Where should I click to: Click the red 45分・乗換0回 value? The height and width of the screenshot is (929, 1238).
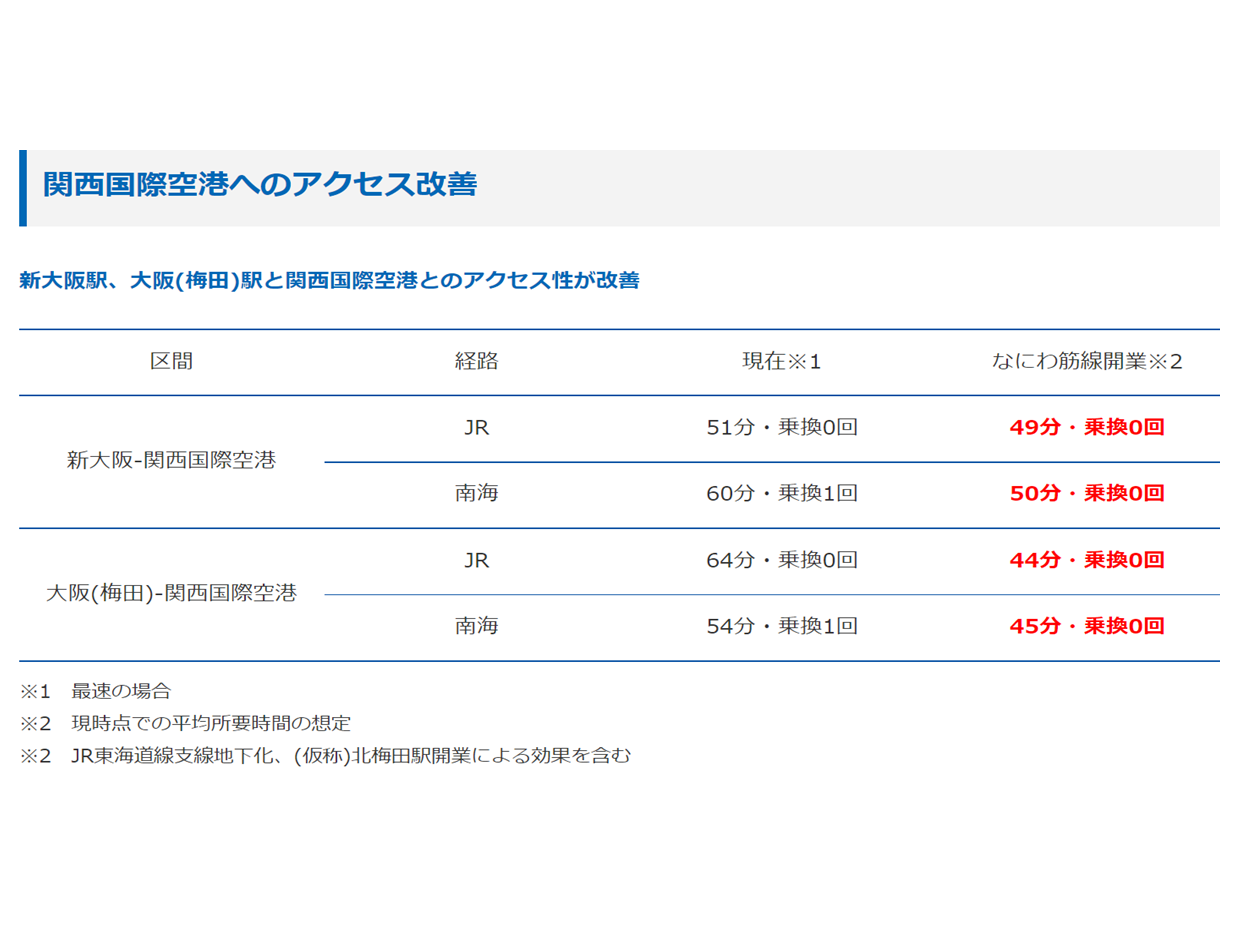1086,627
